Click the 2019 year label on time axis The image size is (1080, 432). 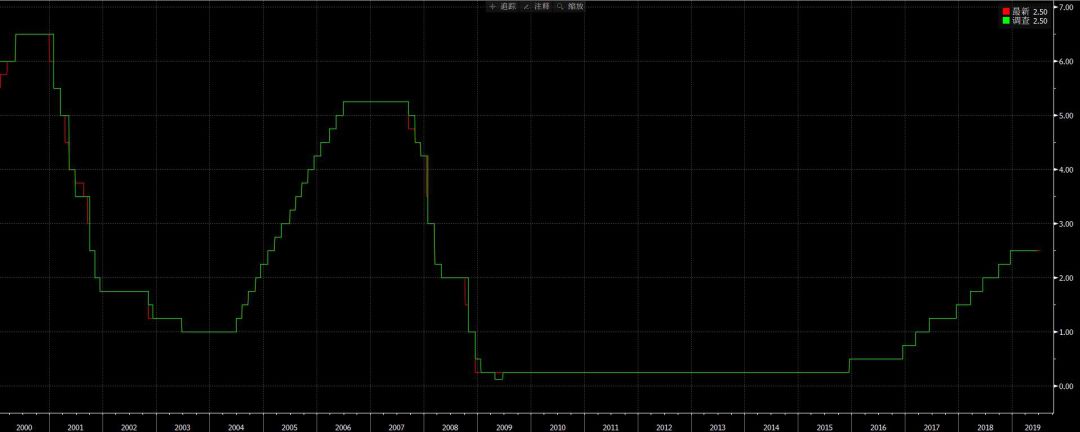click(x=1032, y=427)
